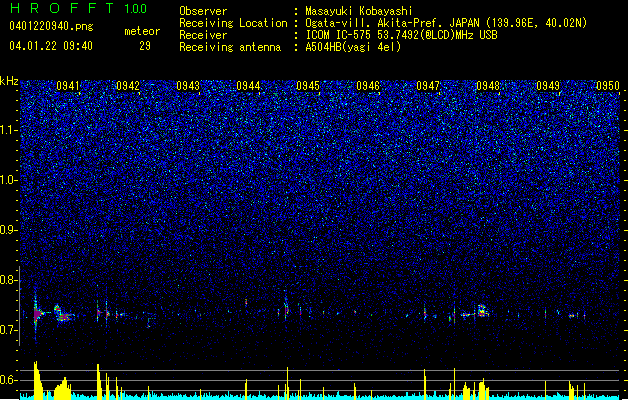Click the HROFFT 1.0.0 title text

[x=79, y=8]
